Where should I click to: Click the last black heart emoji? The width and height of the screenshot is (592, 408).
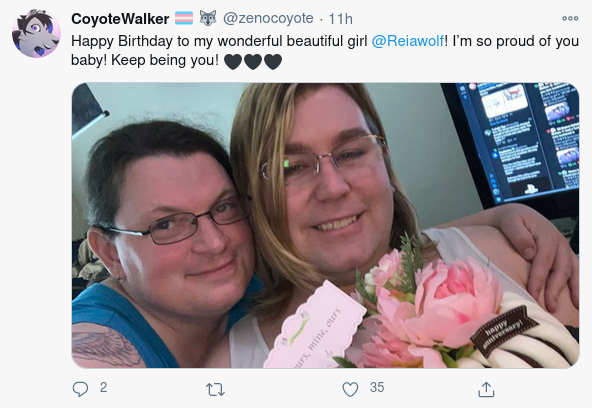(273, 62)
